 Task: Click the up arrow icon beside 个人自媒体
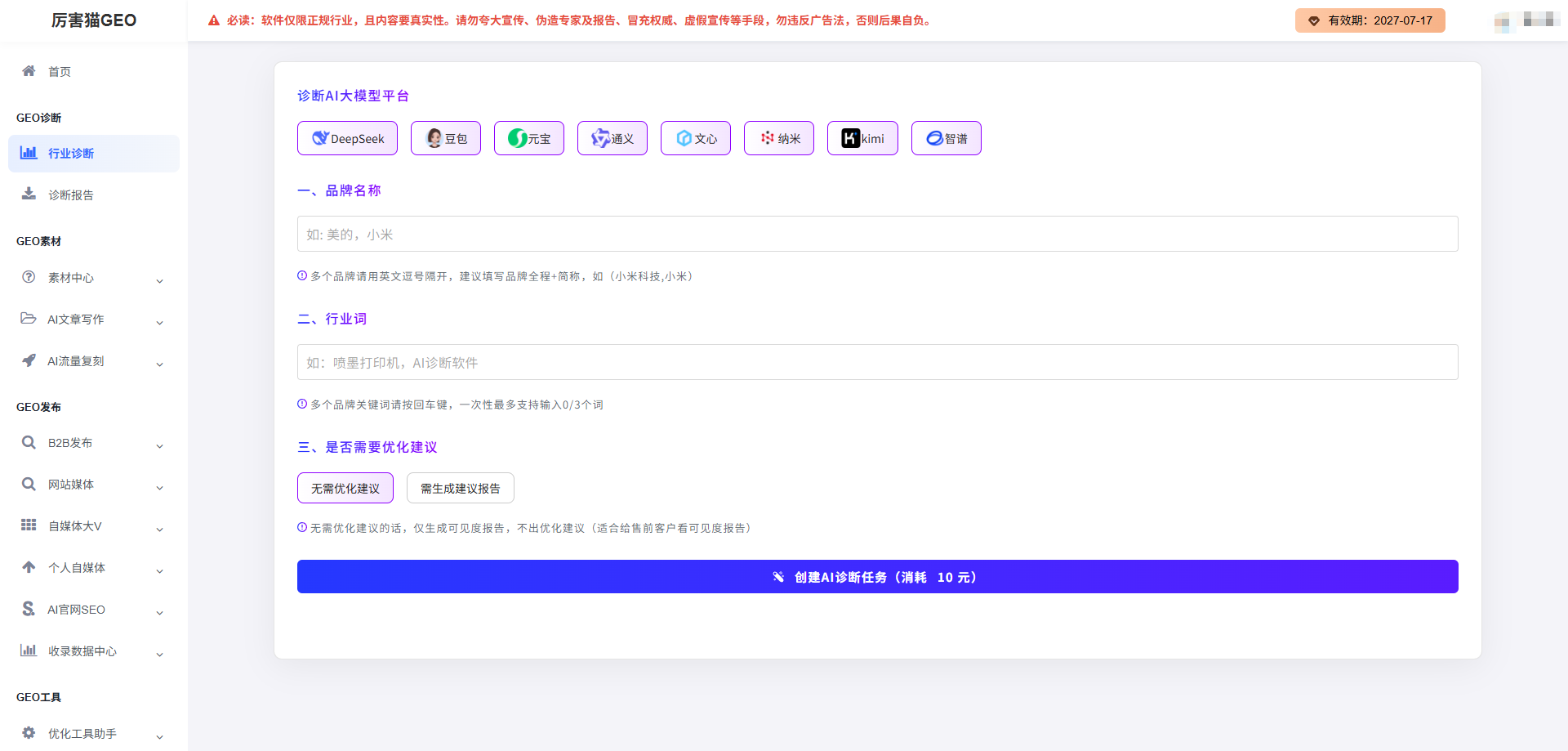[29, 566]
